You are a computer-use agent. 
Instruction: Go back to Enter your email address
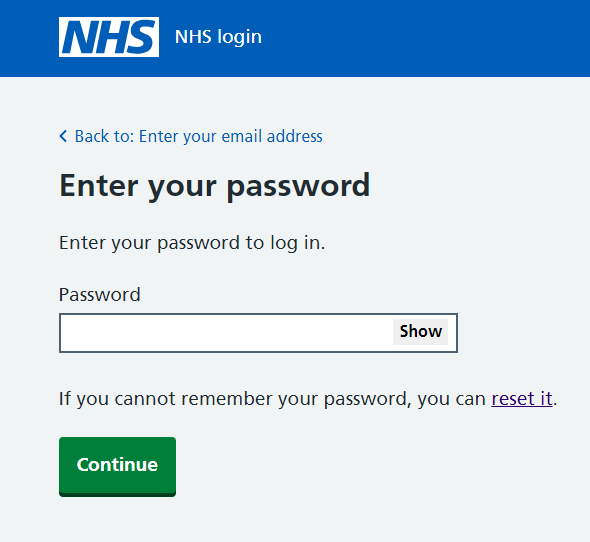pyautogui.click(x=198, y=136)
